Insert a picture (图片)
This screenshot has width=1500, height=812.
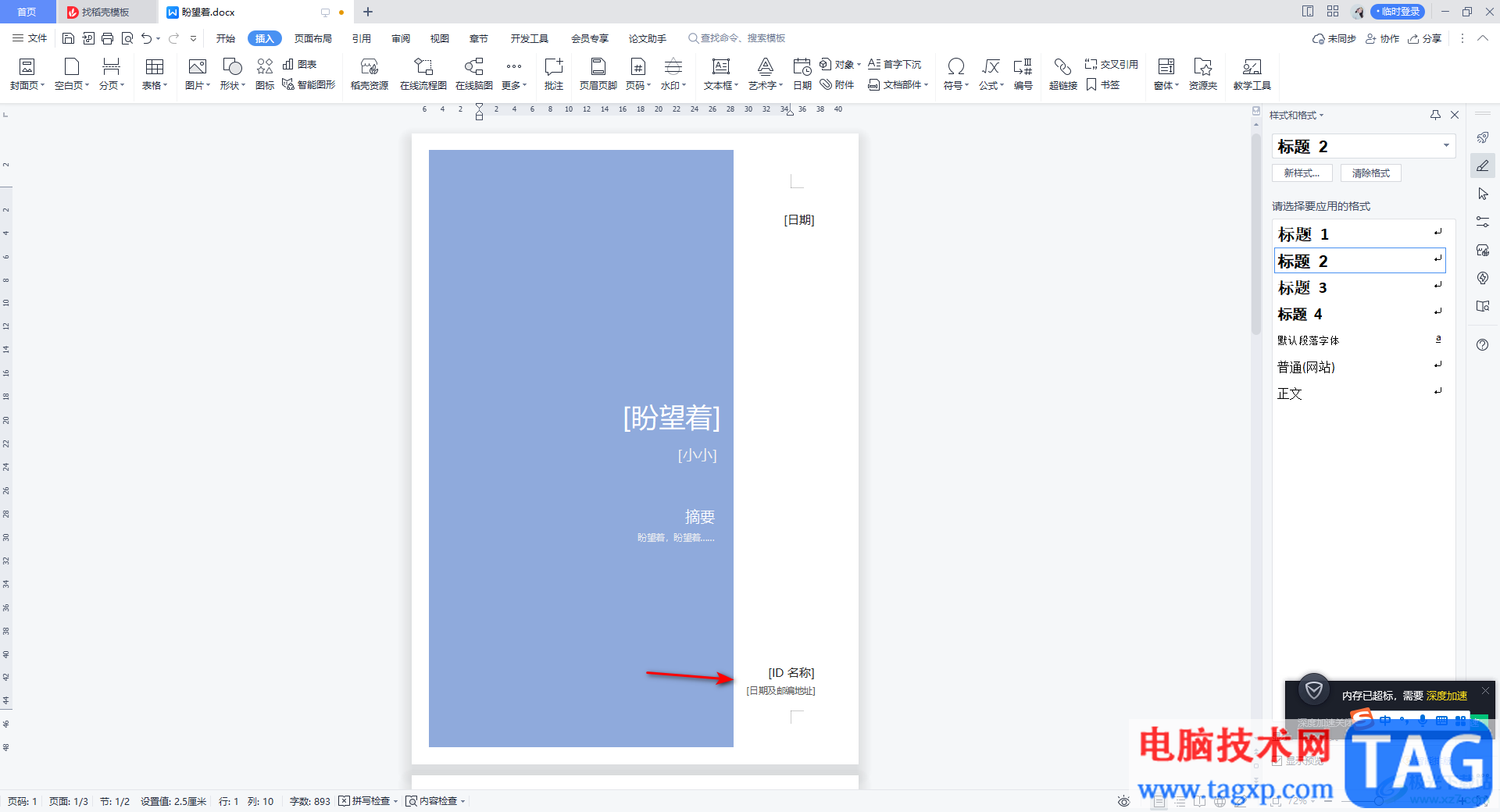pos(198,74)
